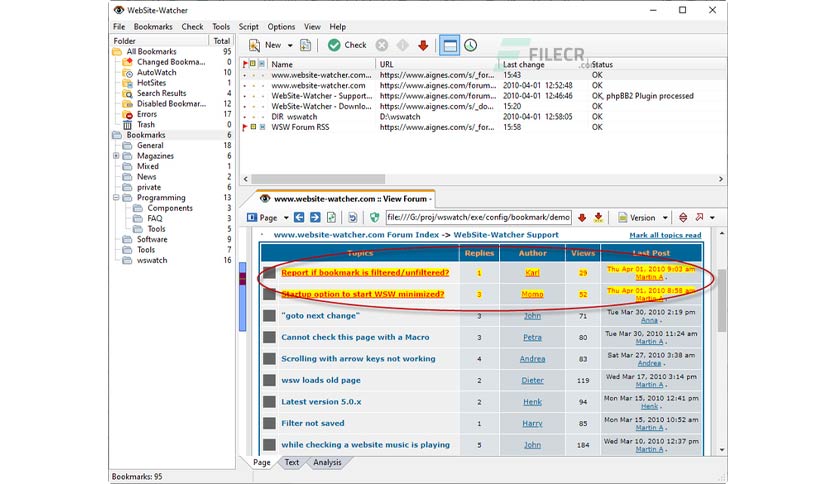
Task: Click the red flag column header icon
Action: pyautogui.click(x=245, y=64)
